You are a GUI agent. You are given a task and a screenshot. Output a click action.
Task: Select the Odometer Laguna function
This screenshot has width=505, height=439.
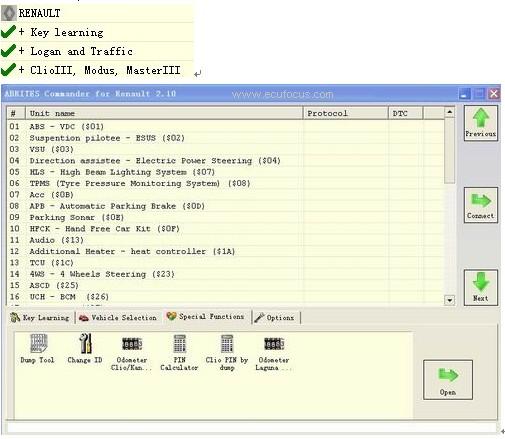coord(274,353)
